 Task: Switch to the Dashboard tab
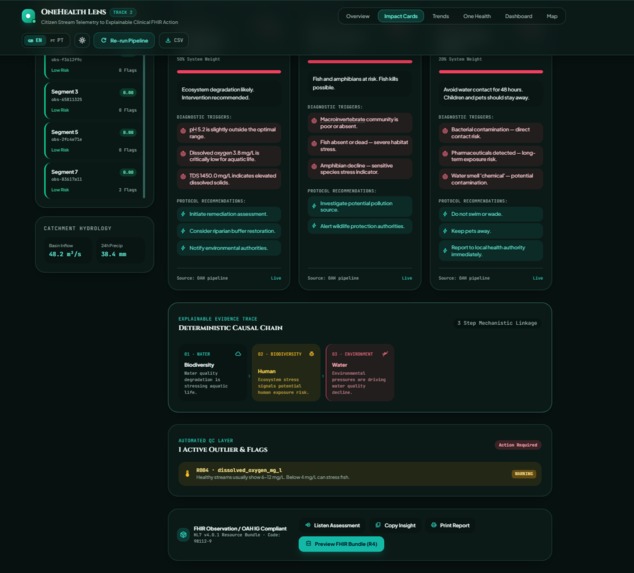coord(518,16)
